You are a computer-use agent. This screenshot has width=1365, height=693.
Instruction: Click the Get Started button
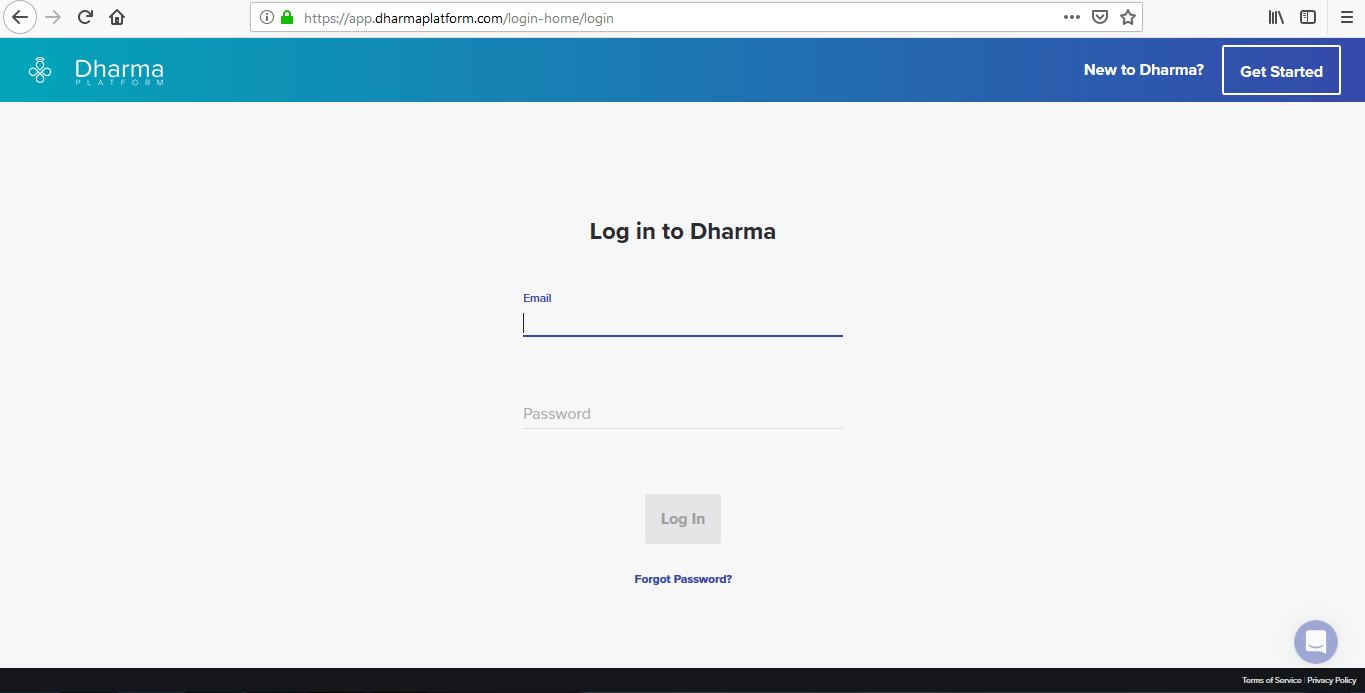coord(1281,71)
